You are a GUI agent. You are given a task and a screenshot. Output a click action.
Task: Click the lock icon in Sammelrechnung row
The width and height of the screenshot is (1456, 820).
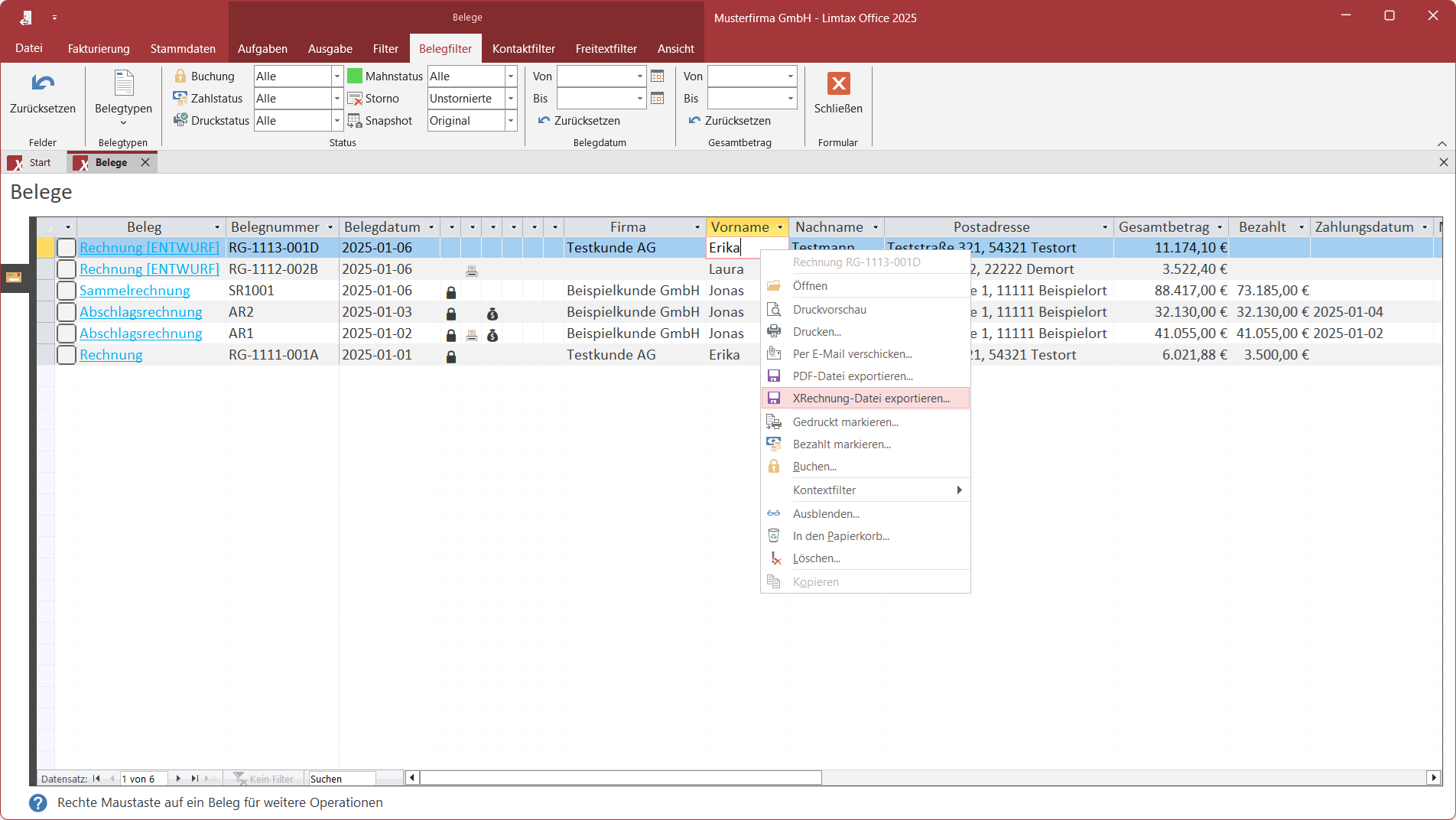point(451,292)
